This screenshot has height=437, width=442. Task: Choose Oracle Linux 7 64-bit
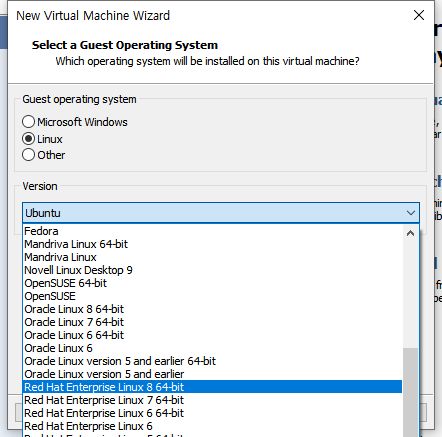coord(212,322)
